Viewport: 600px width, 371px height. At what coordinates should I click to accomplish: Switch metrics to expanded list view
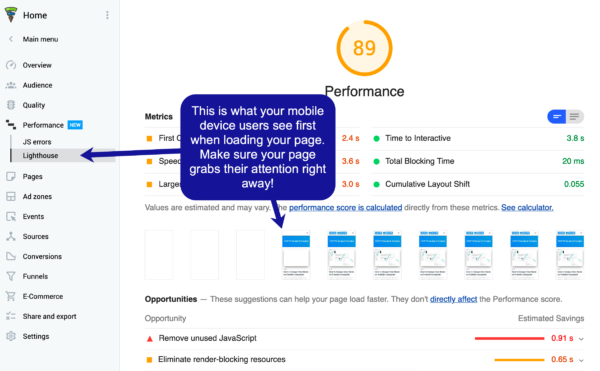click(x=574, y=117)
